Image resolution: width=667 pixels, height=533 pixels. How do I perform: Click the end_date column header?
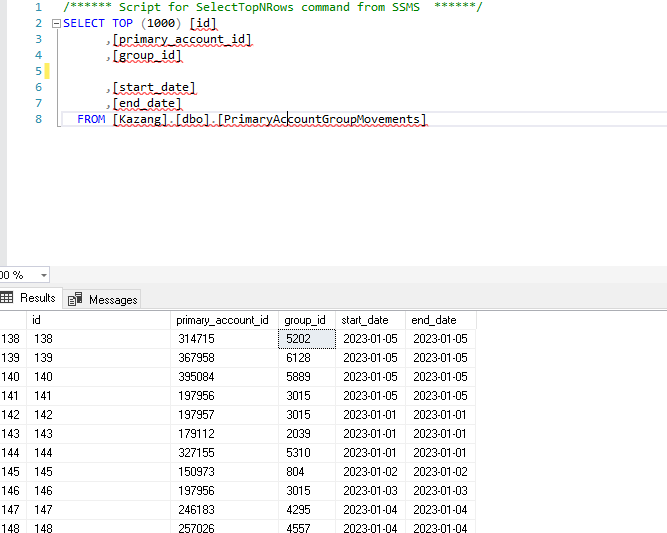coord(434,320)
